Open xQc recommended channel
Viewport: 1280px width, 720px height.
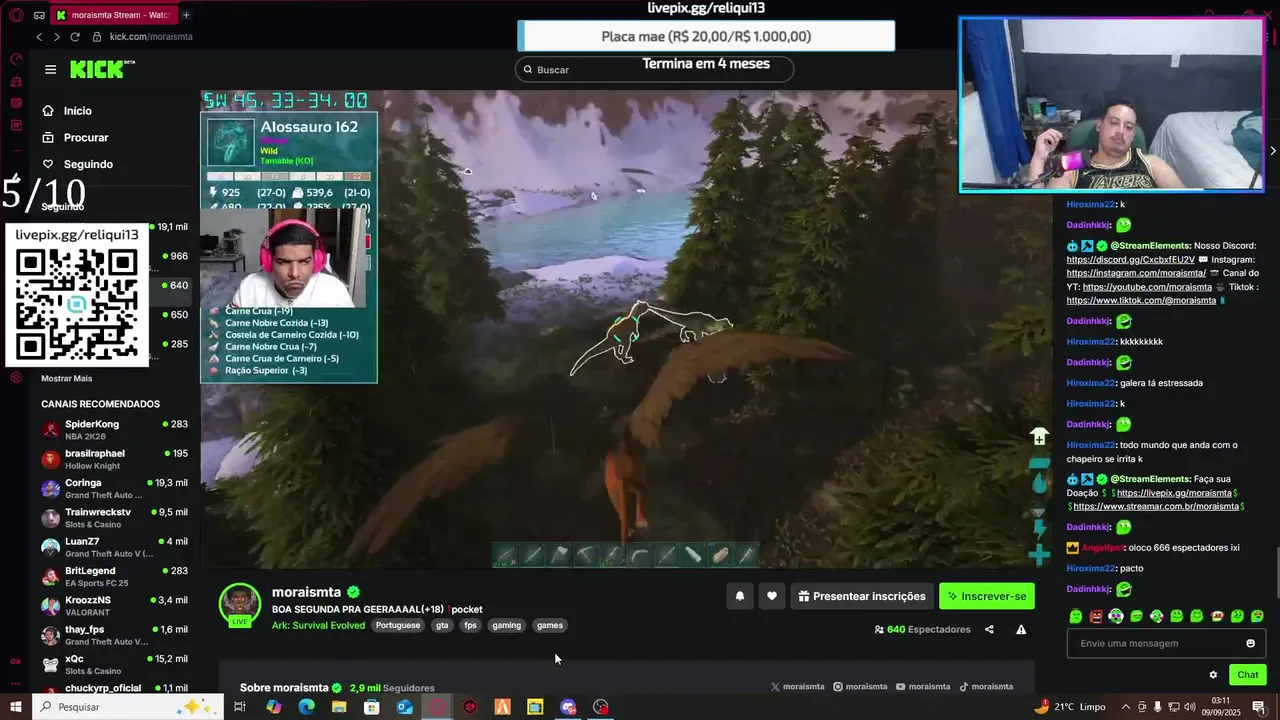[x=114, y=665]
